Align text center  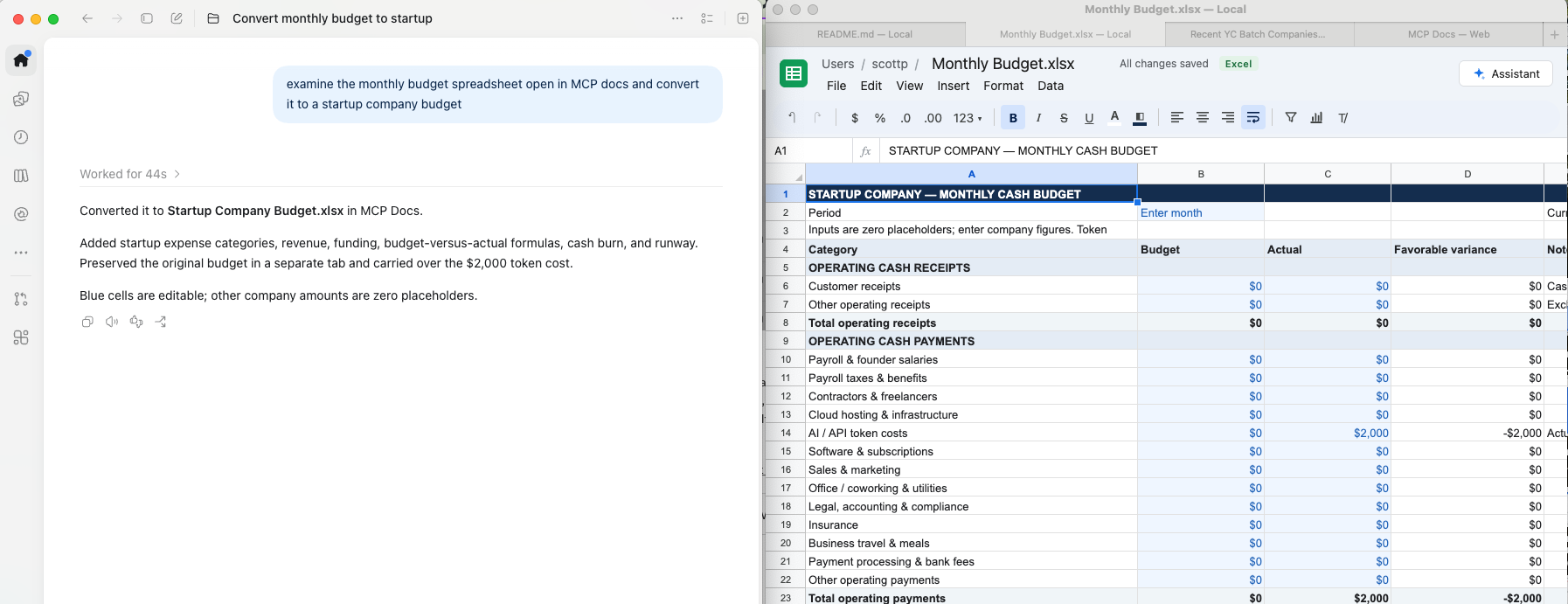(x=1203, y=118)
